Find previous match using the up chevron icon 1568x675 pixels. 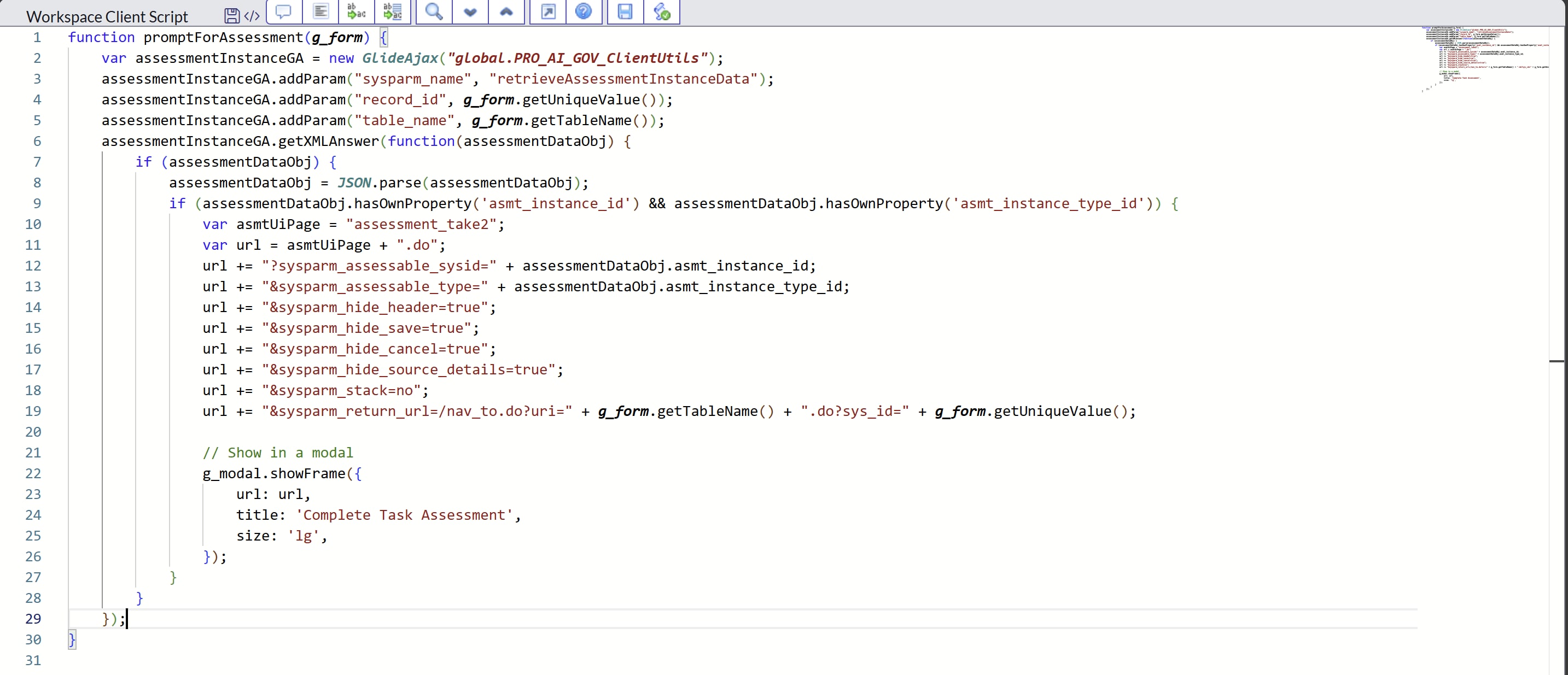[x=506, y=12]
